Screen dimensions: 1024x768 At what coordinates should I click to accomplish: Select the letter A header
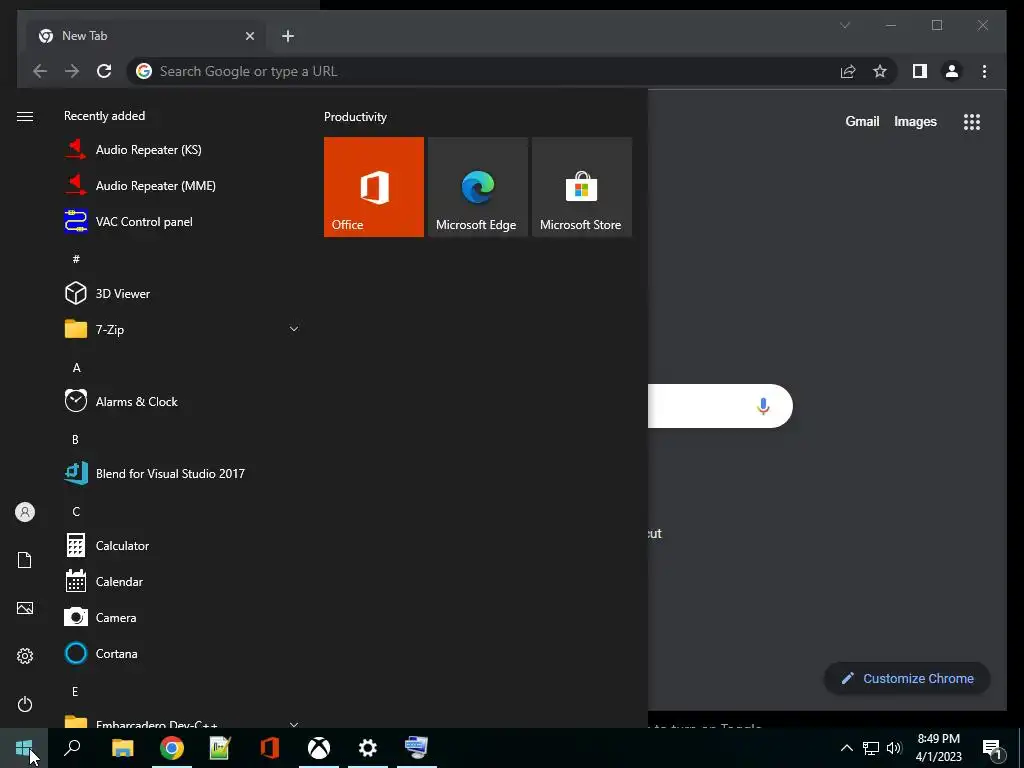76,368
